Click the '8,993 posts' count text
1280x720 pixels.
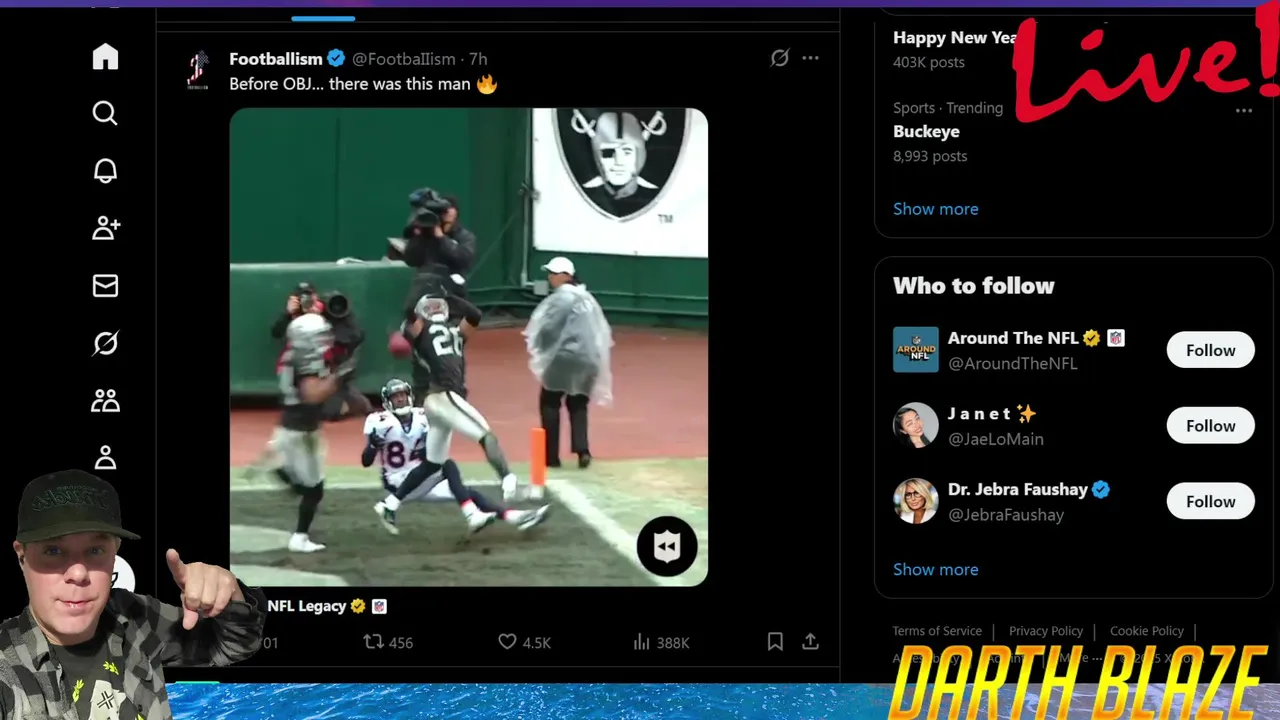[930, 156]
